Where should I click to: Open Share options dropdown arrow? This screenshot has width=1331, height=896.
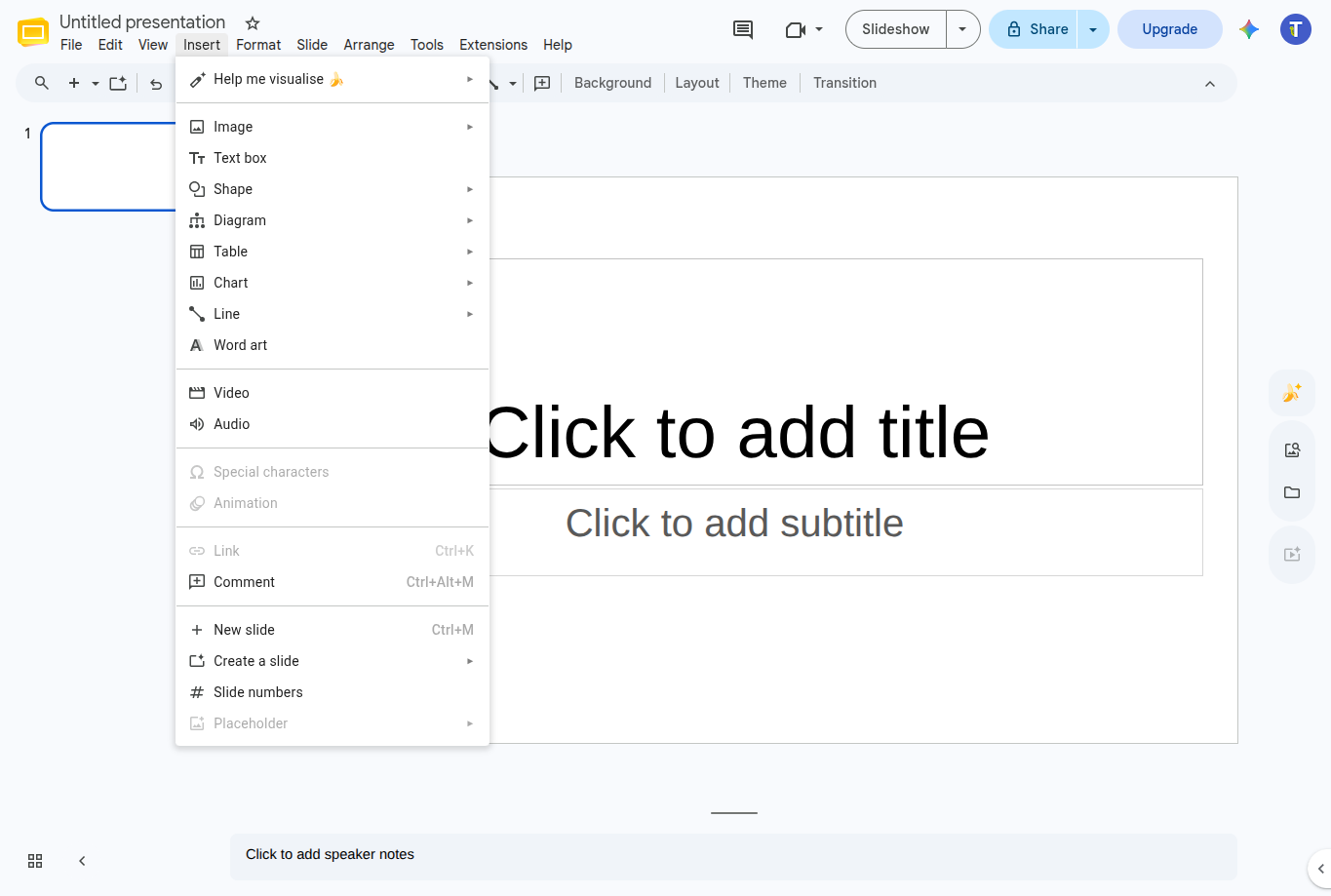point(1093,29)
